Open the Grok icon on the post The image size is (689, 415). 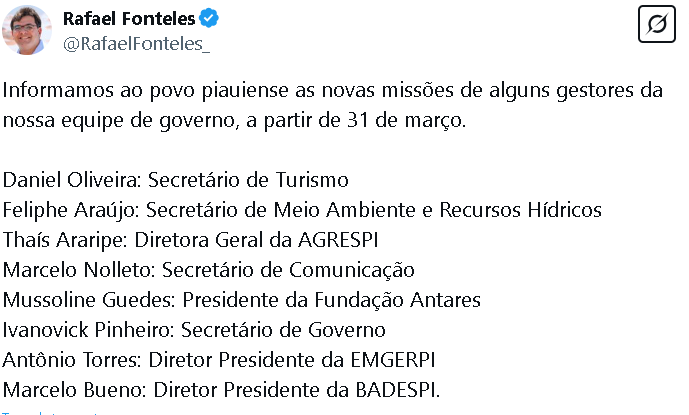[x=657, y=24]
